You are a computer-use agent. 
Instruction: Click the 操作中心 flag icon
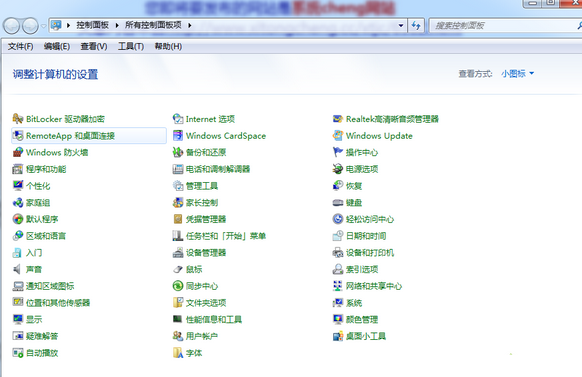tap(338, 152)
